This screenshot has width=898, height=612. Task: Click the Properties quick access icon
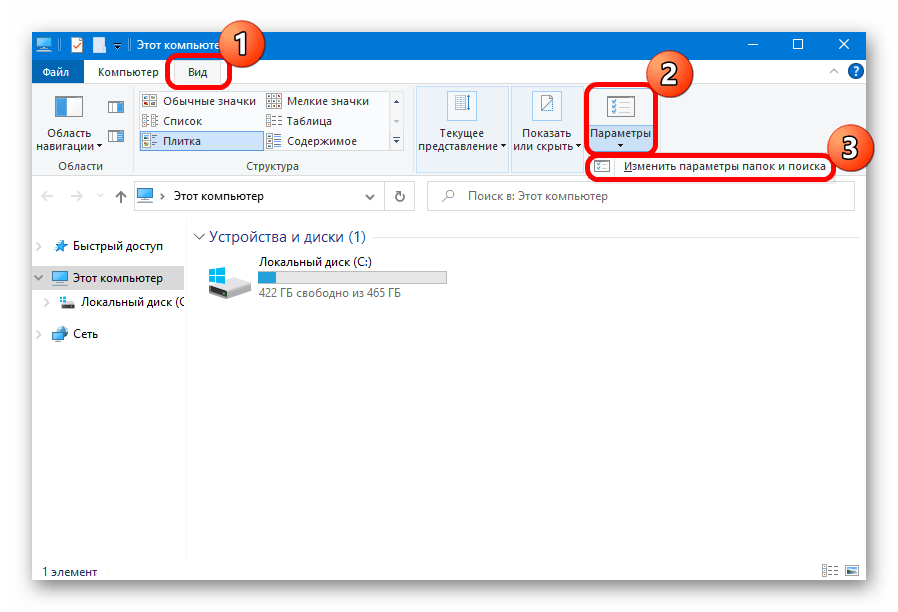pos(77,45)
